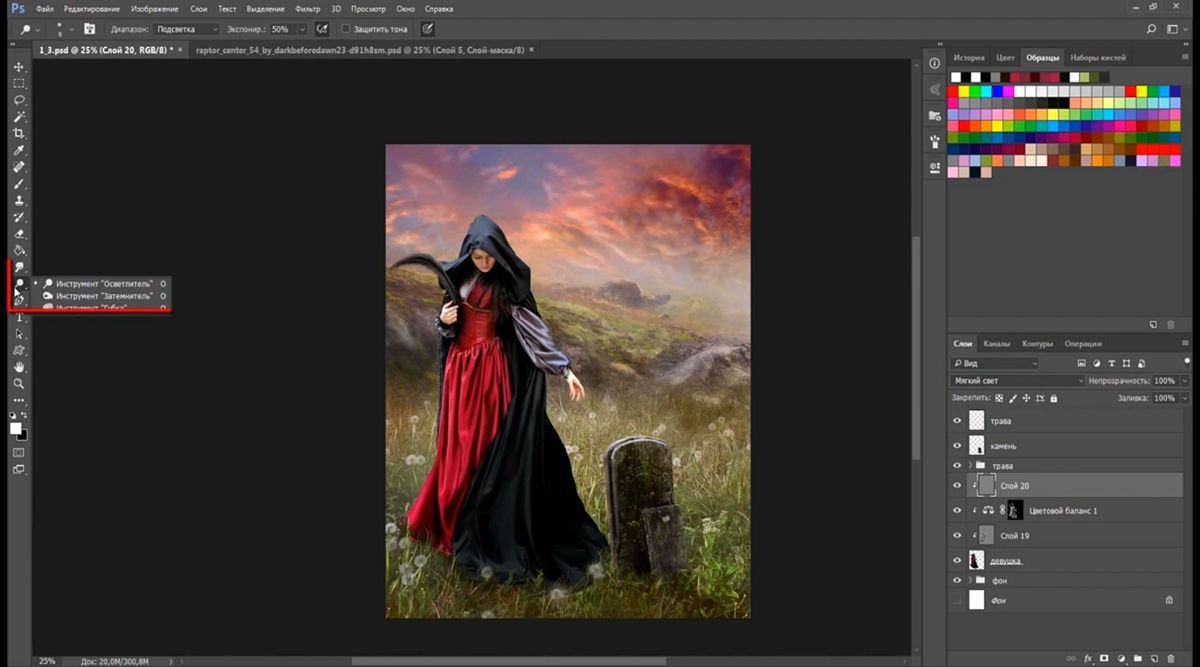The image size is (1200, 667).
Task: Click the Change Screen Mode icon
Action: pyautogui.click(x=19, y=469)
